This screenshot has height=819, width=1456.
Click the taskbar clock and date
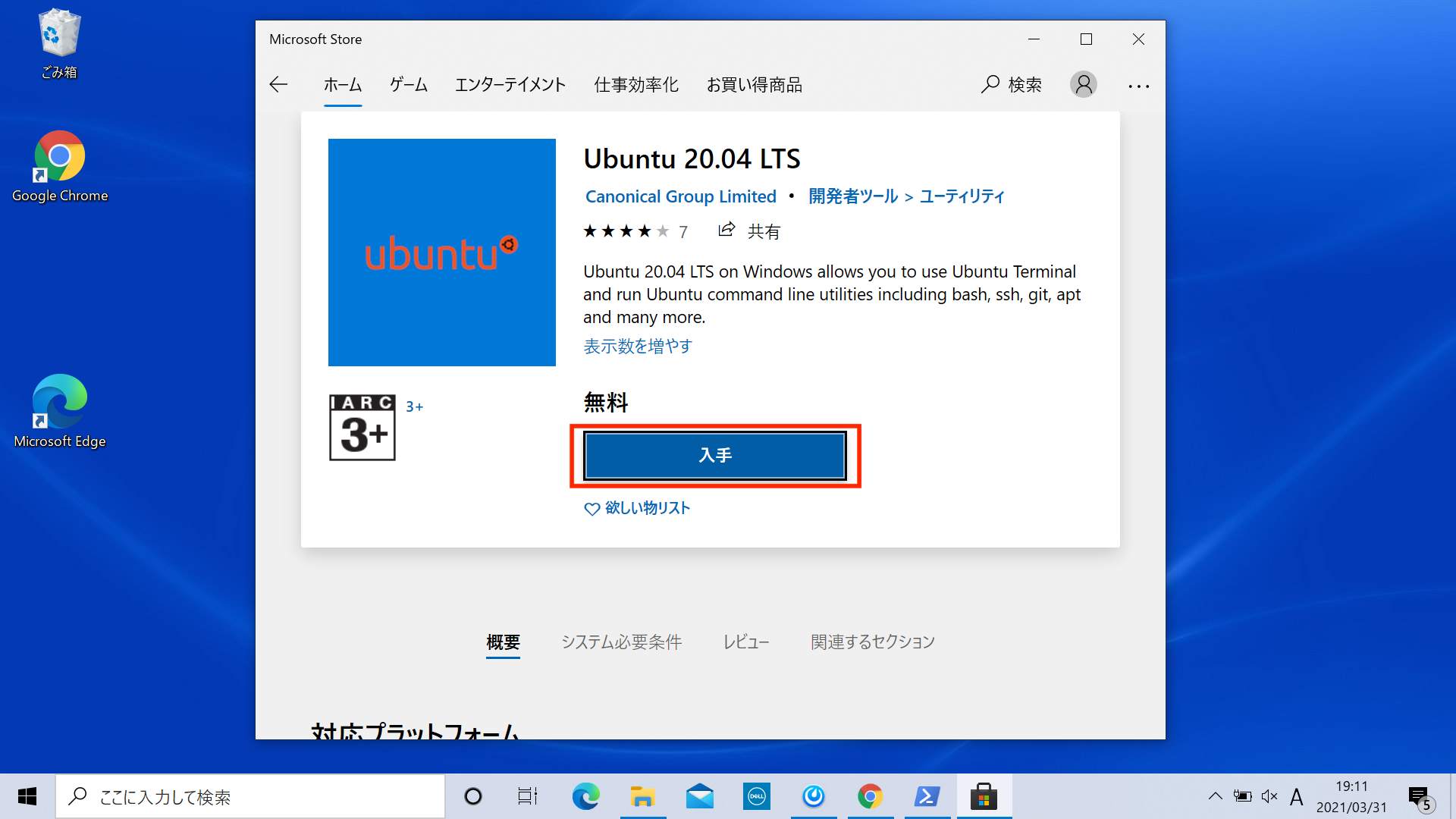tap(1351, 796)
